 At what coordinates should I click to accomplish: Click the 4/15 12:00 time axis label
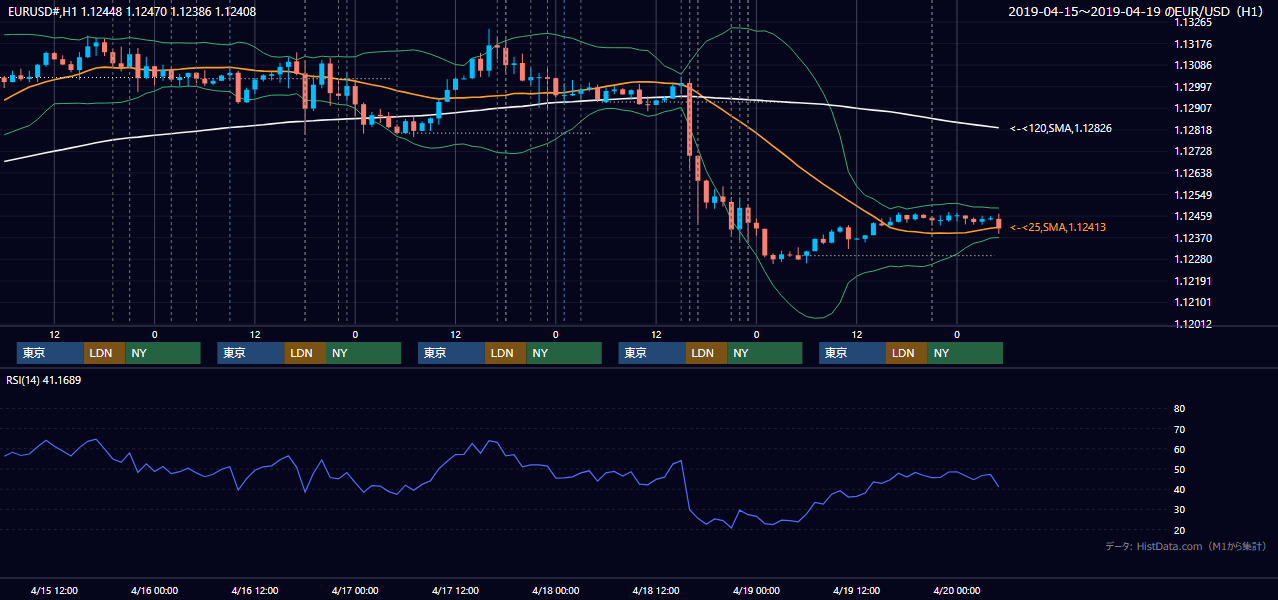55,591
